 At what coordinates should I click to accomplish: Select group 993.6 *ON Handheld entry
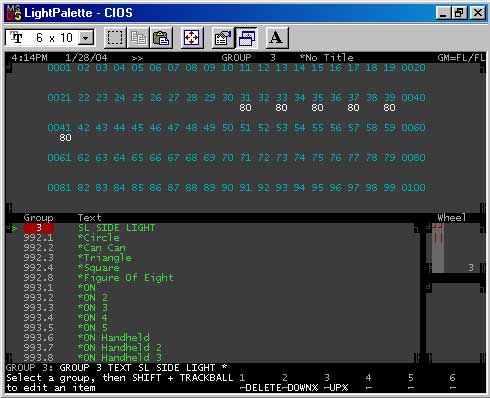[86, 338]
